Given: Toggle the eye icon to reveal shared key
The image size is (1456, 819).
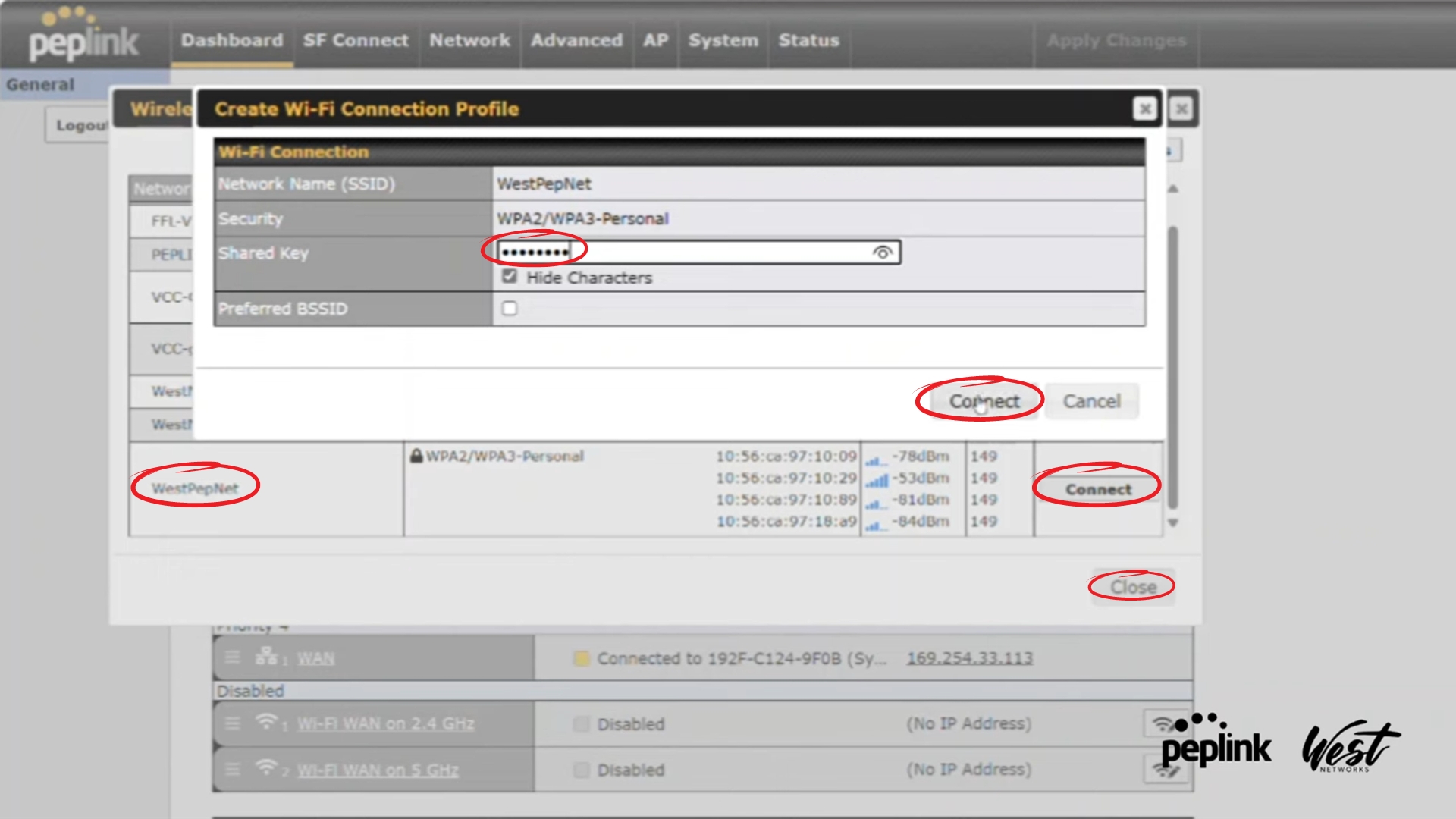Looking at the screenshot, I should click(882, 253).
